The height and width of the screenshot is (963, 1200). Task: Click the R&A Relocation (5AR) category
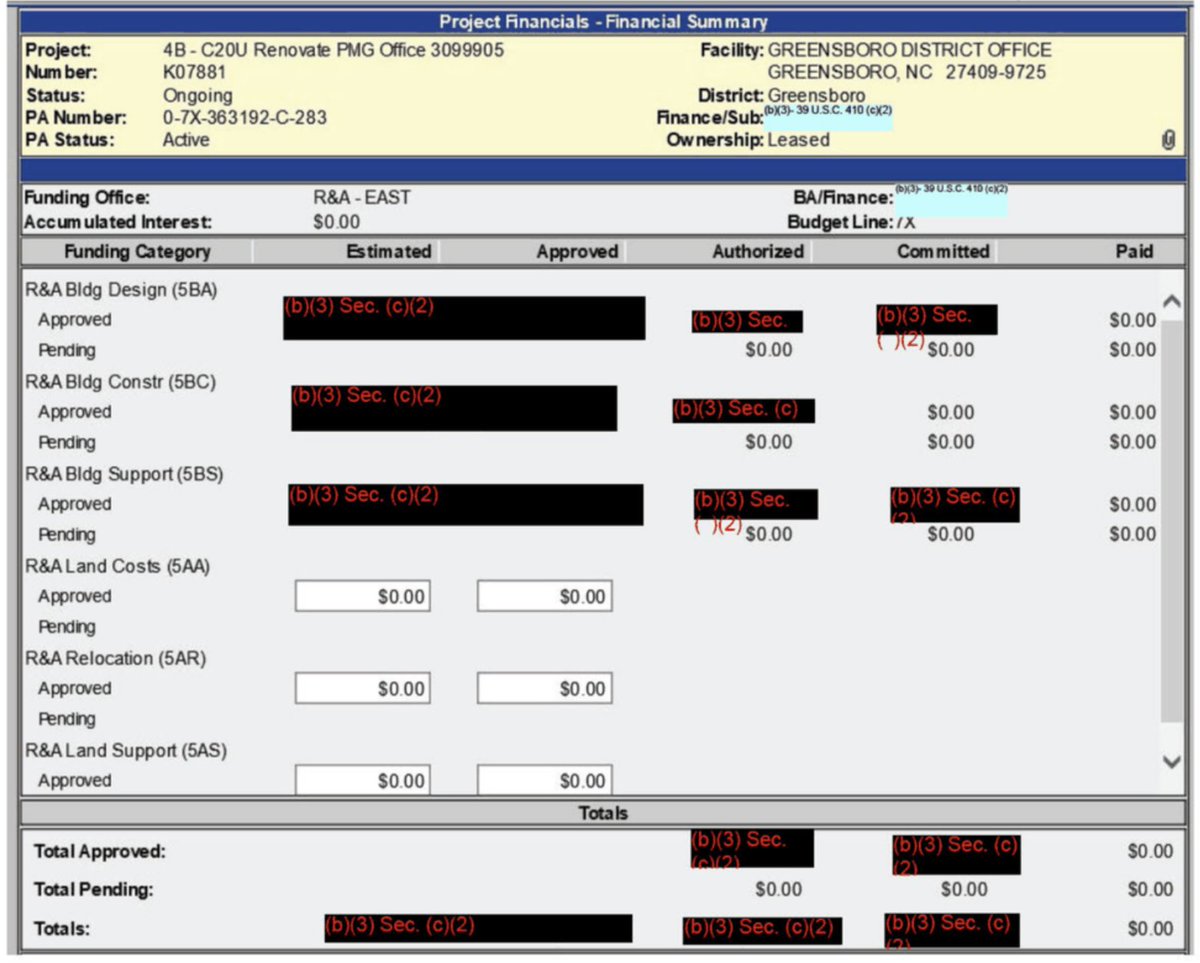(x=117, y=658)
